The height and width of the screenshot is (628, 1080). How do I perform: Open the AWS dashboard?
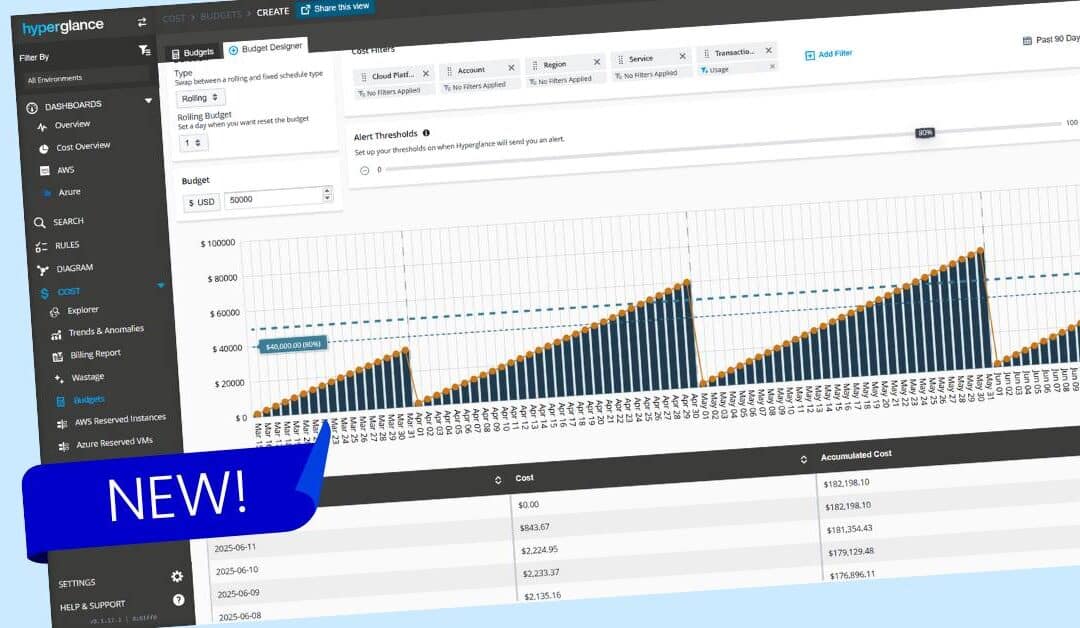[66, 170]
